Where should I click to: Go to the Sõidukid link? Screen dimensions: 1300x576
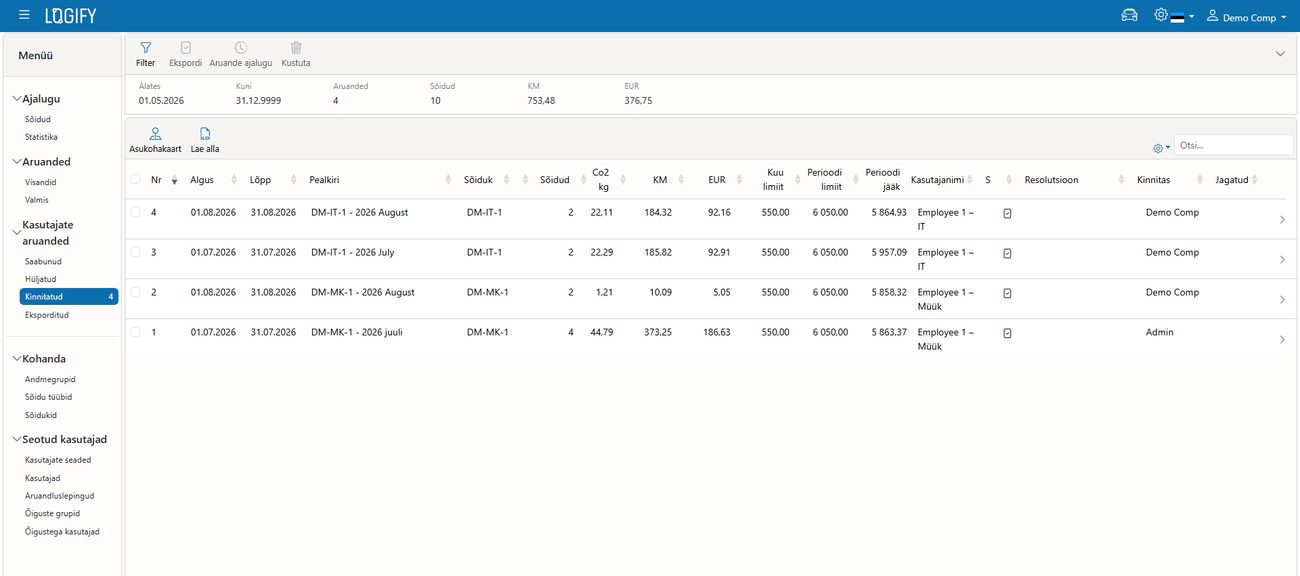coord(41,415)
